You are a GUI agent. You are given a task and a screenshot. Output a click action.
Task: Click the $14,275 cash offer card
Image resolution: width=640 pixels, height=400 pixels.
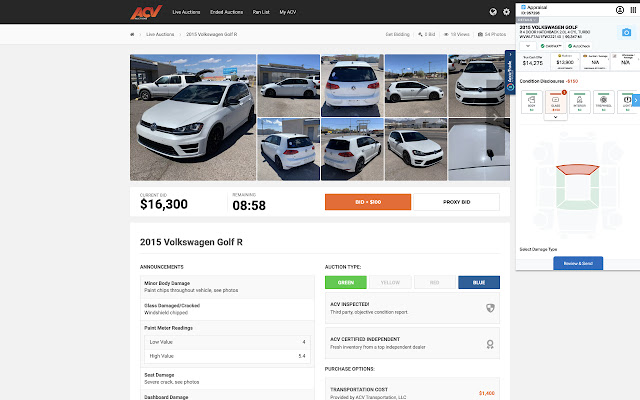coord(533,61)
